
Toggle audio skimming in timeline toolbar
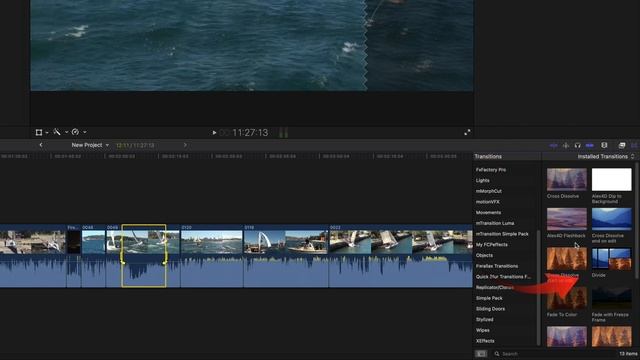pyautogui.click(x=566, y=145)
